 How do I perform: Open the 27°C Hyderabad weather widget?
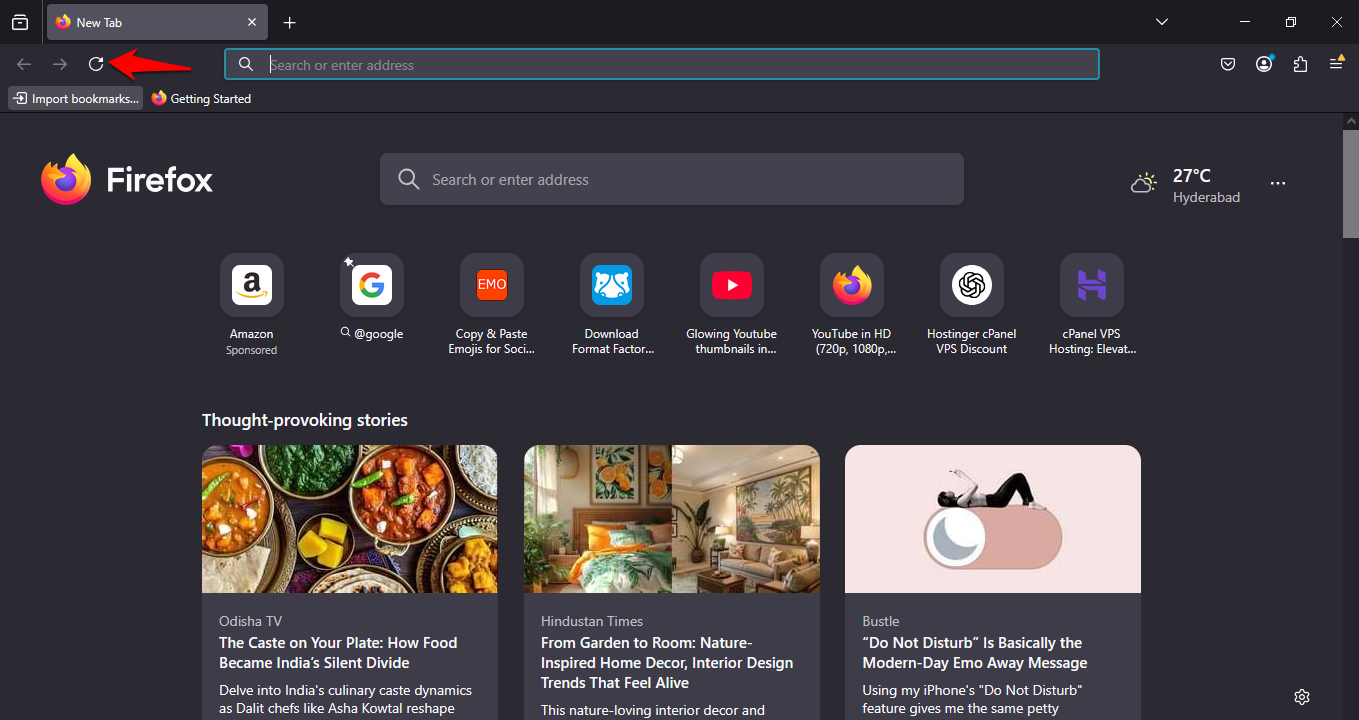pos(1185,185)
